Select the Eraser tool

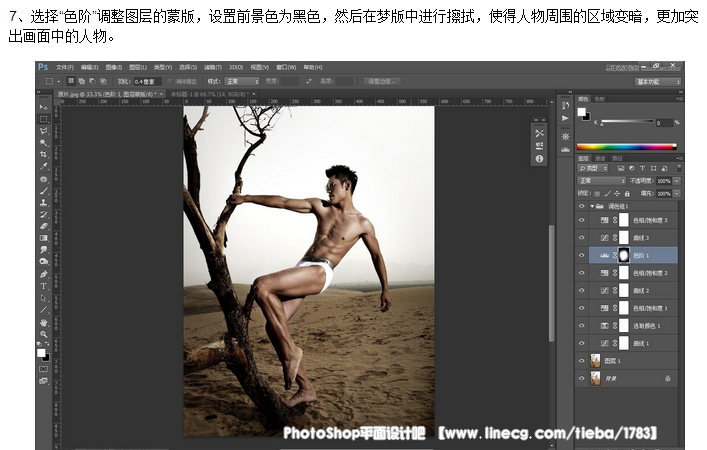point(43,226)
